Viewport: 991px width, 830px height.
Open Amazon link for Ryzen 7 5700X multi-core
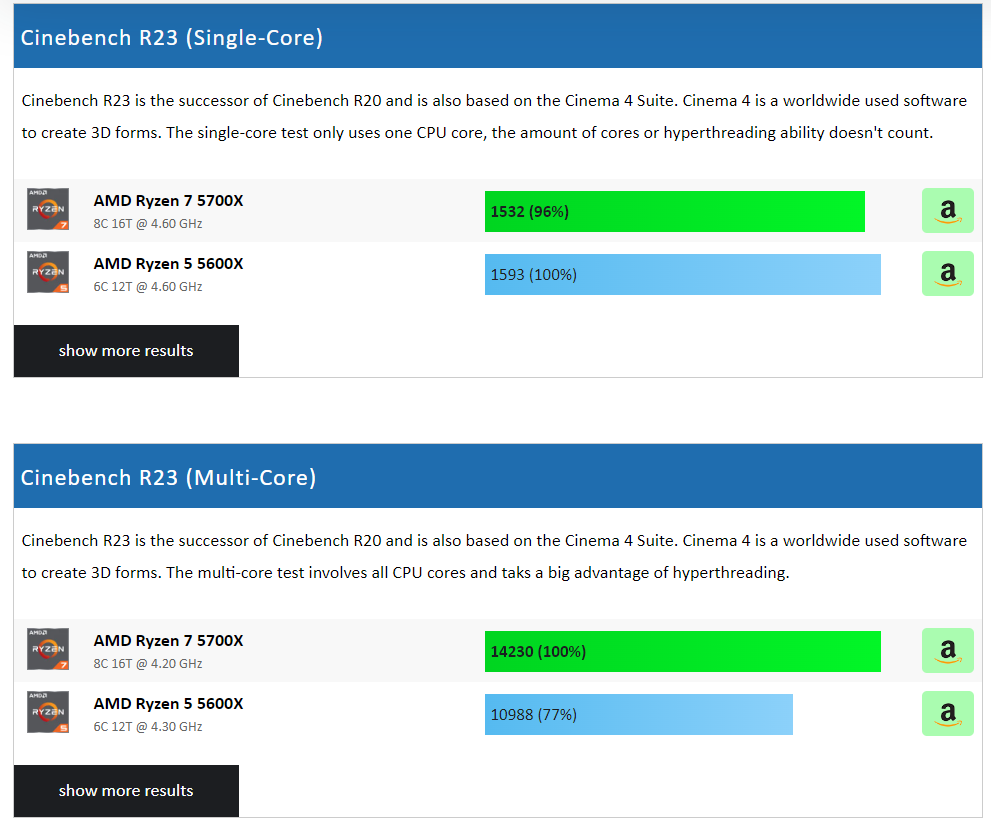[x=947, y=650]
